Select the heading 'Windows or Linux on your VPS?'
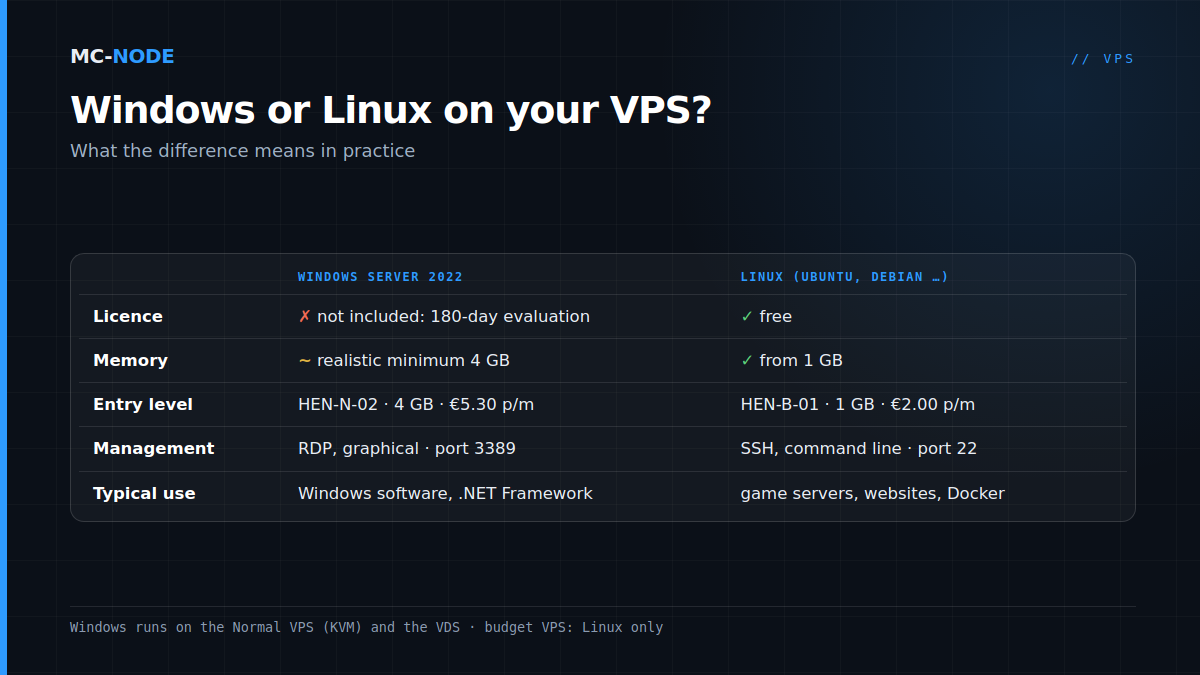1200x675 pixels. [x=390, y=109]
